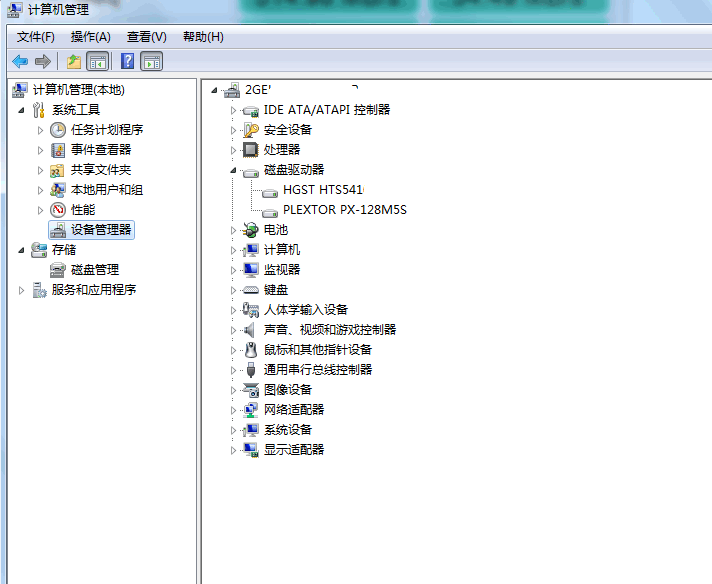The image size is (712, 584).
Task: Expand the 处理器 node arrow
Action: coord(233,150)
